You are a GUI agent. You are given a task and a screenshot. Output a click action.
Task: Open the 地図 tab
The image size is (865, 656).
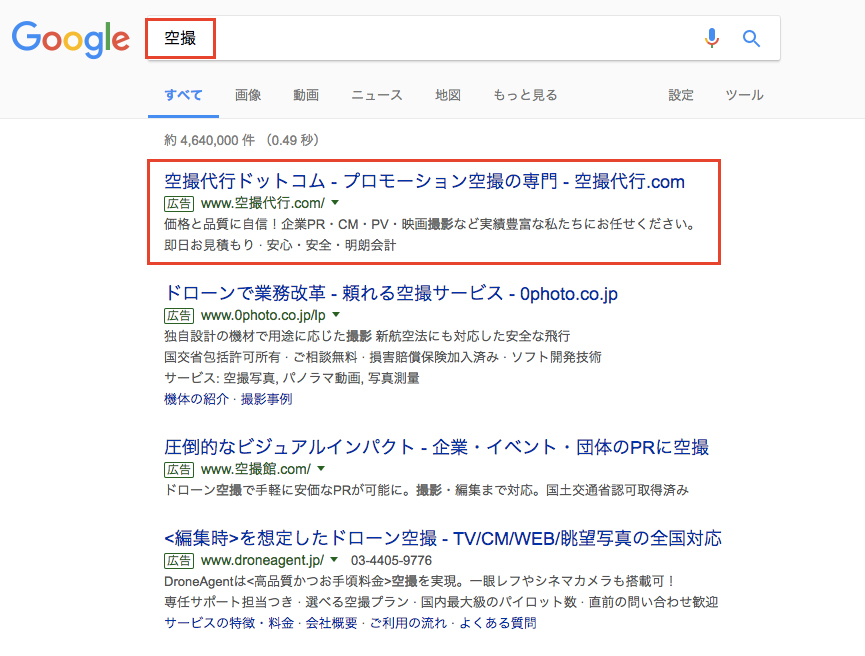(447, 95)
